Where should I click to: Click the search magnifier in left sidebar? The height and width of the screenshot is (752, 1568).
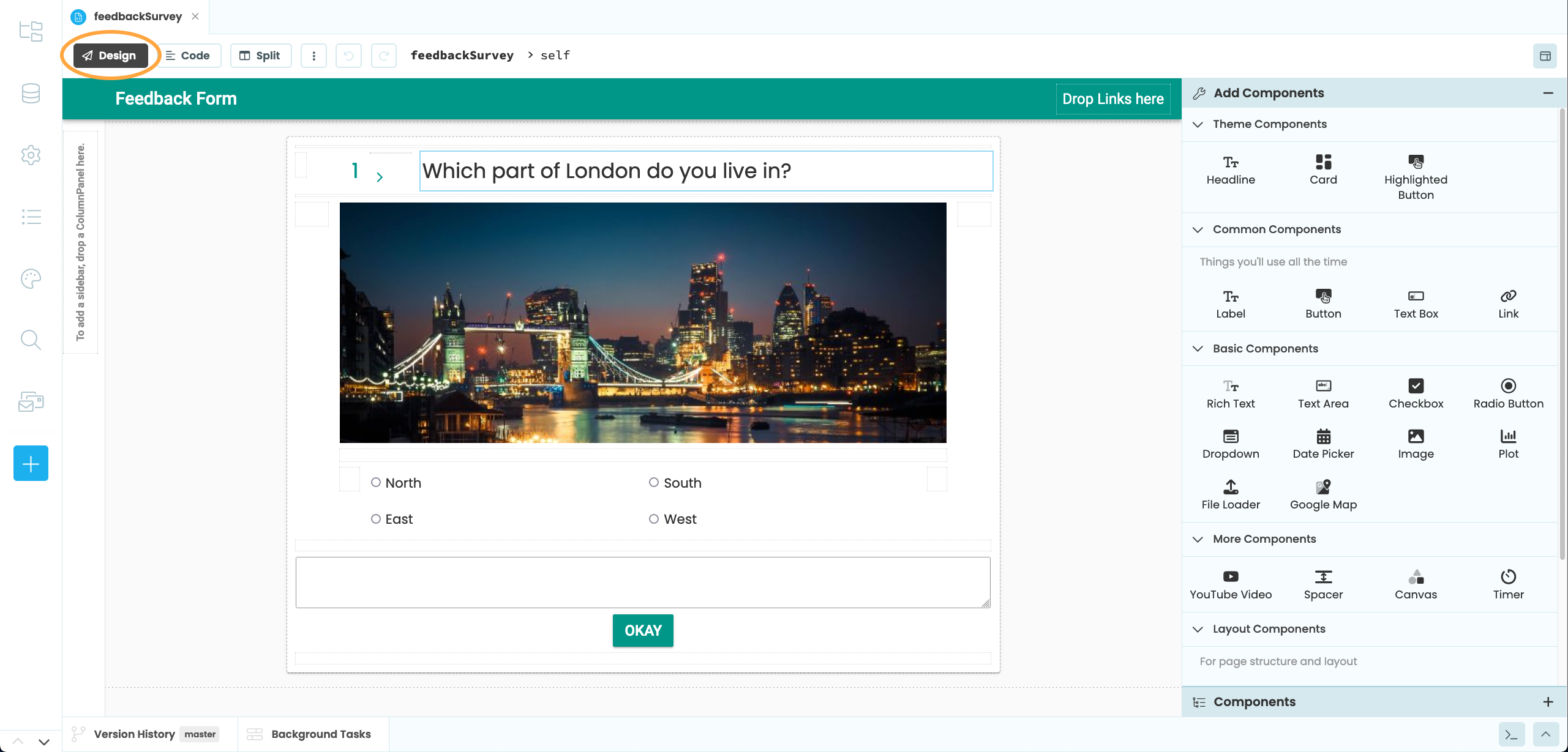31,340
